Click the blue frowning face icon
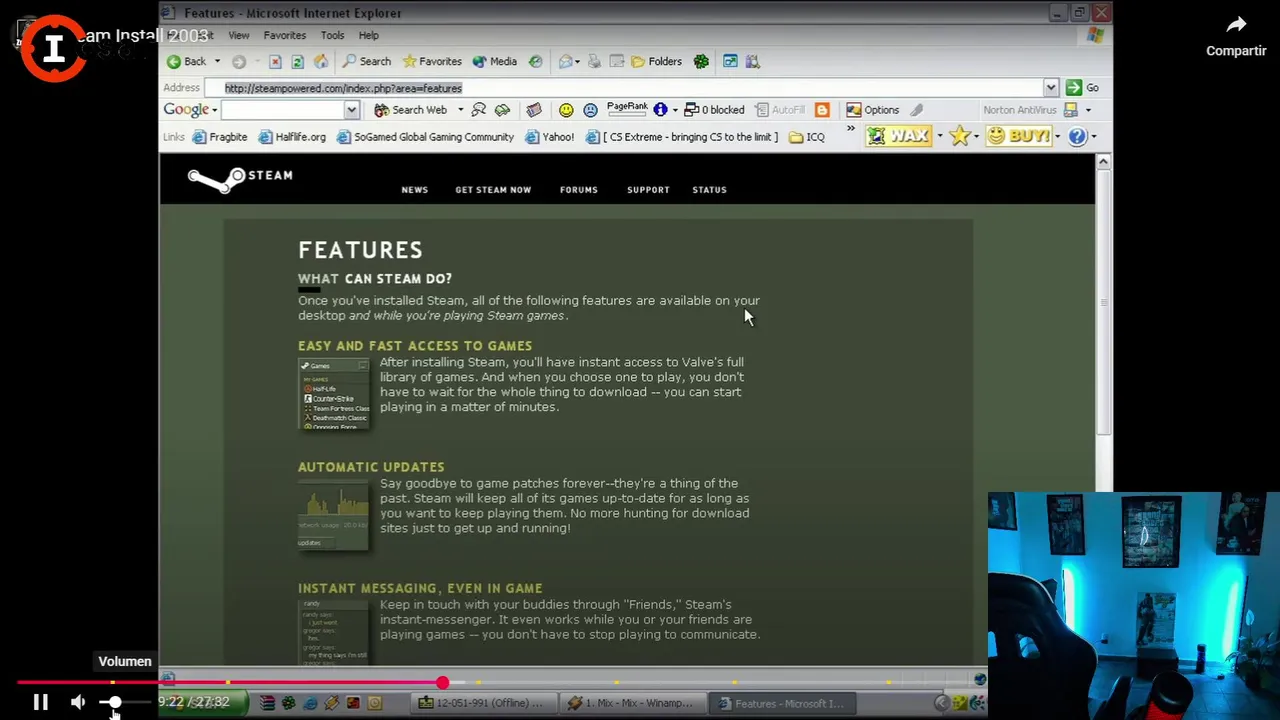 [x=590, y=110]
